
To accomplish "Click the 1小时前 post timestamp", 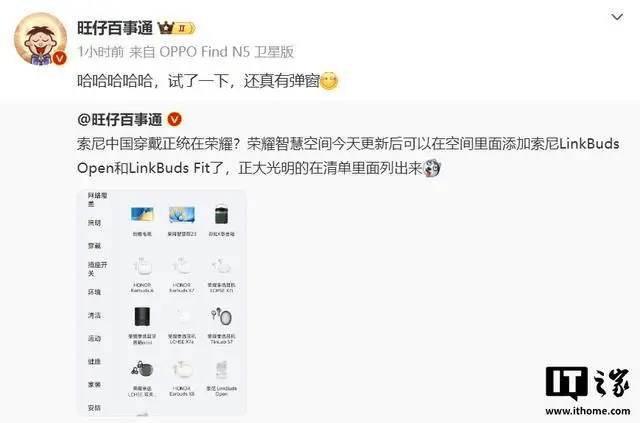I will point(100,52).
